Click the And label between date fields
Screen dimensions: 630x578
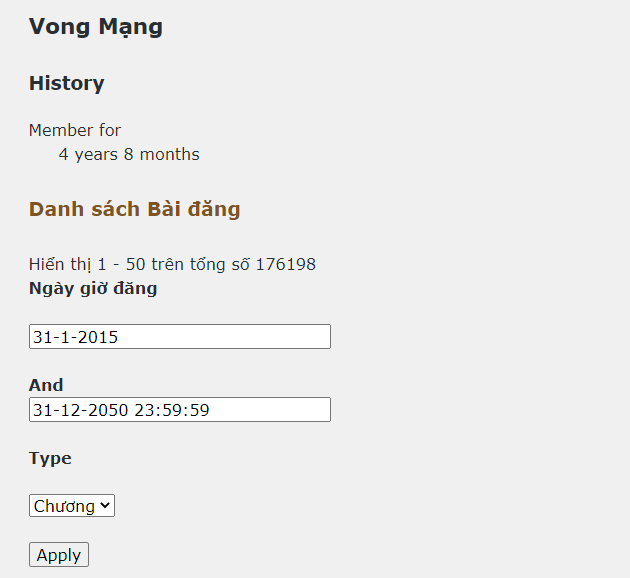tap(46, 385)
